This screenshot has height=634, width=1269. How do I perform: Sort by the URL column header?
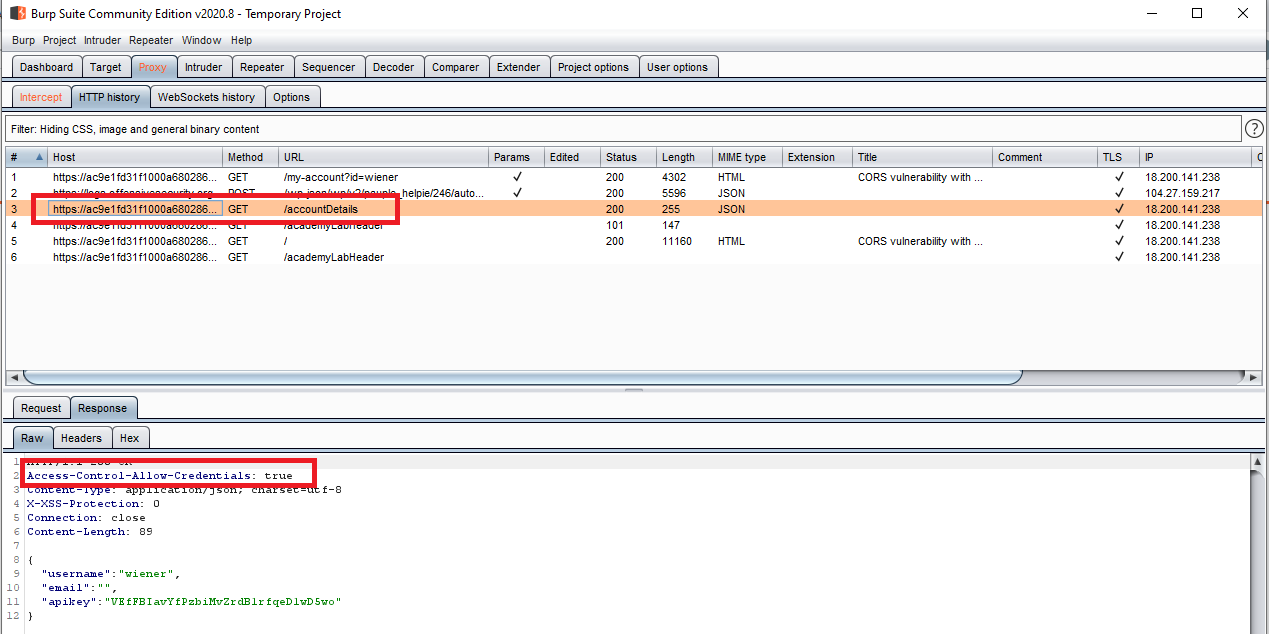point(383,157)
